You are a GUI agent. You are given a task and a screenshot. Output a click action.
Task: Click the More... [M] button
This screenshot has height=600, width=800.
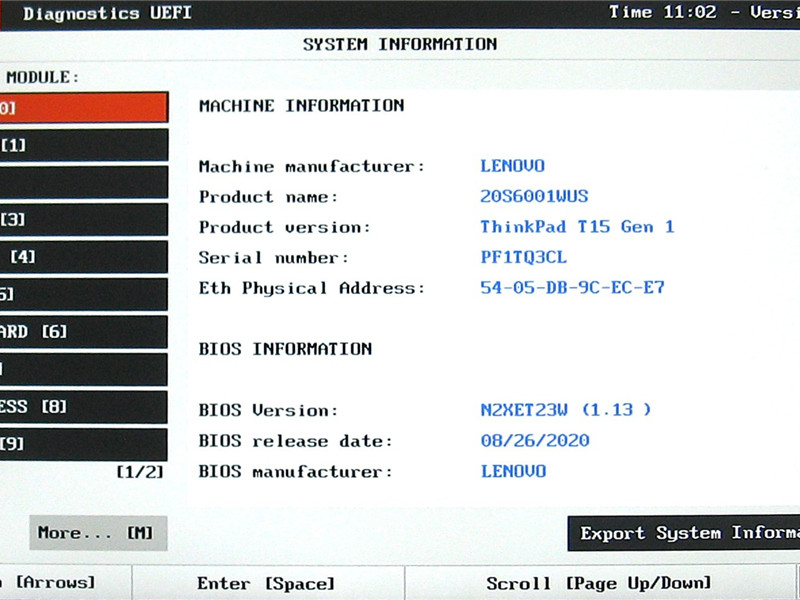pyautogui.click(x=98, y=533)
